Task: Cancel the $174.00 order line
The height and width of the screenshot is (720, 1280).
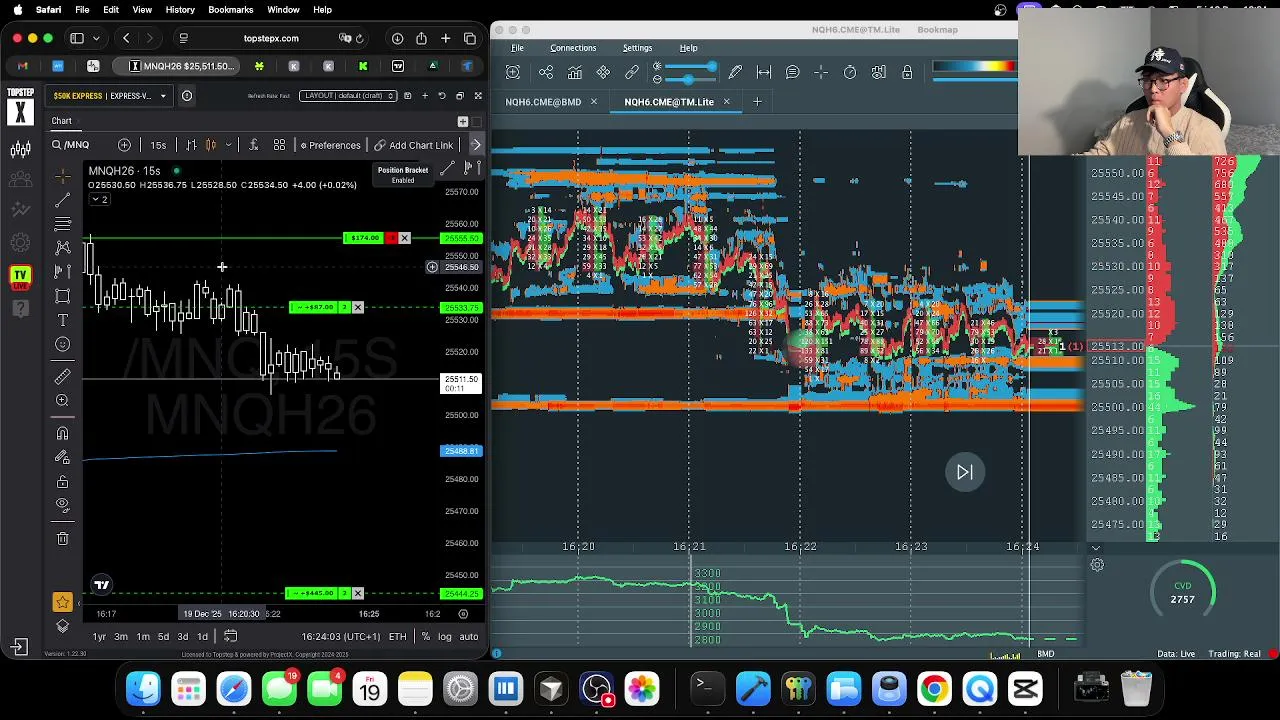Action: coord(404,238)
